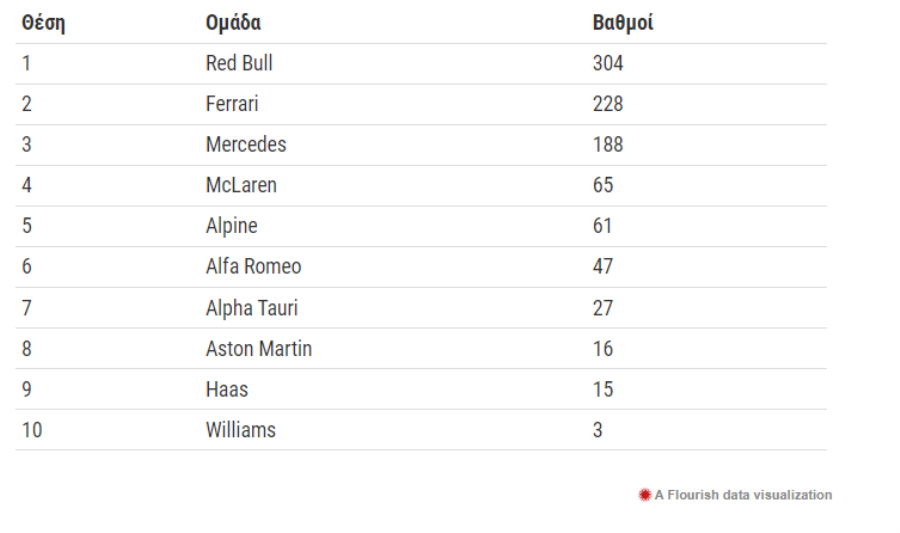Select the Ομάδα column header
This screenshot has width=900, height=533.
[233, 23]
